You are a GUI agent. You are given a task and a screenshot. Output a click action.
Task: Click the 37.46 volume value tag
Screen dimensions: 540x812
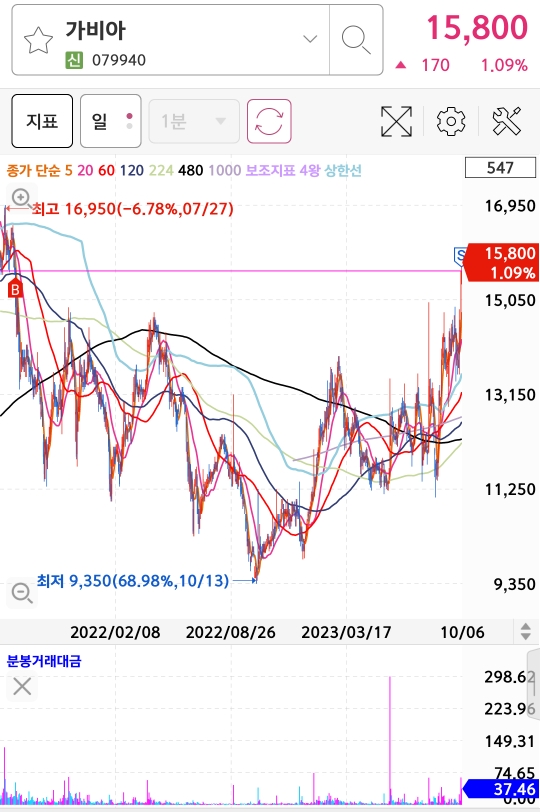pos(501,789)
